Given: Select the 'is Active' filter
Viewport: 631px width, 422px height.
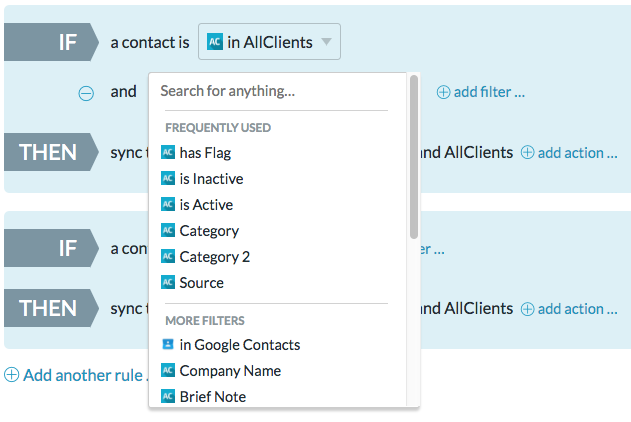Looking at the screenshot, I should tap(206, 205).
